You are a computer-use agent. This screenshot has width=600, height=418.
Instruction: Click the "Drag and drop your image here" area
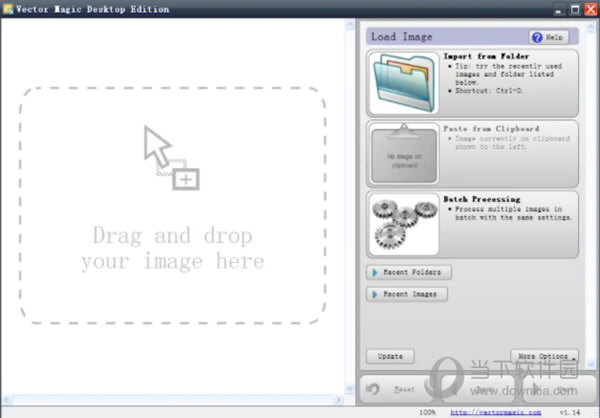point(173,206)
